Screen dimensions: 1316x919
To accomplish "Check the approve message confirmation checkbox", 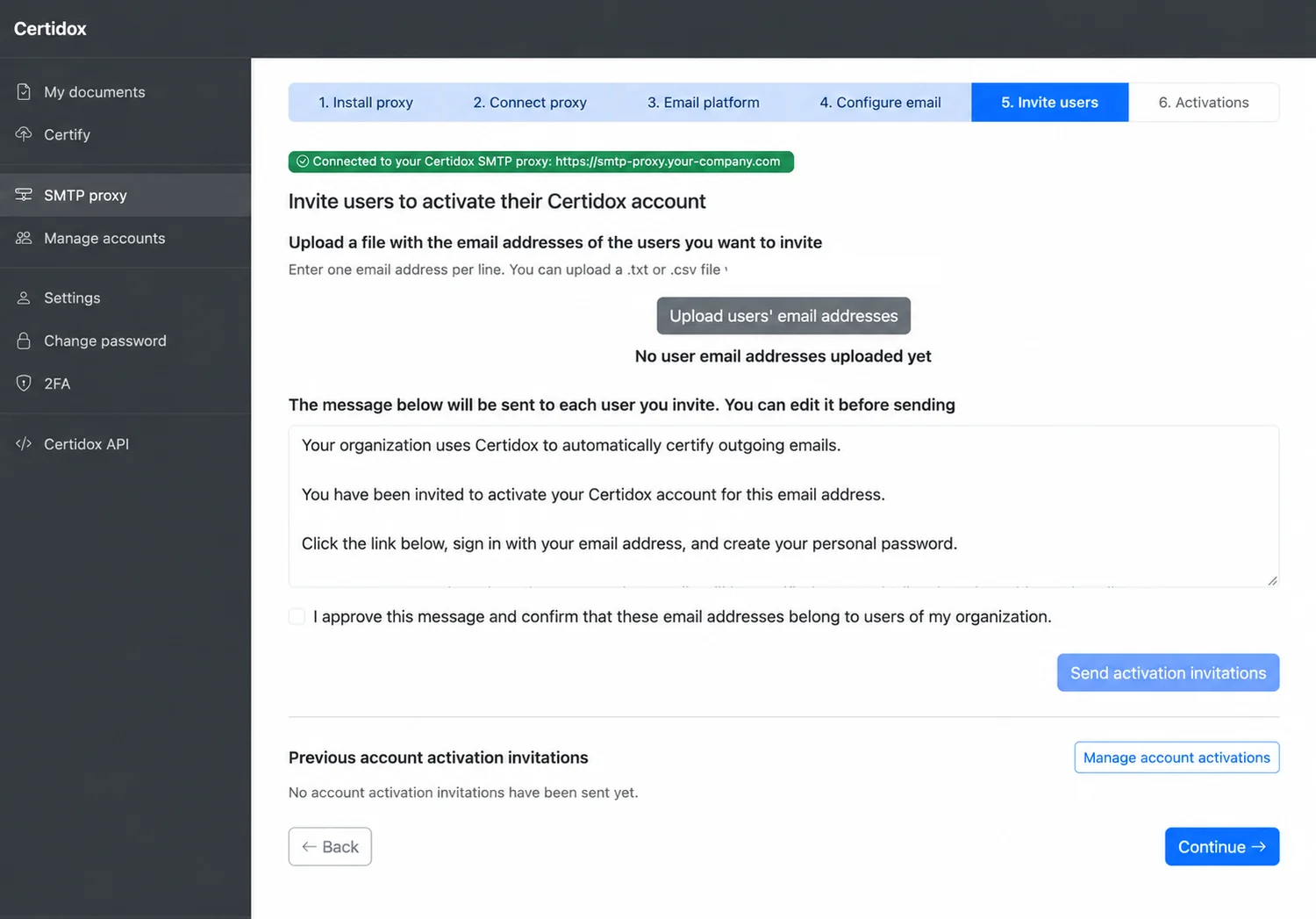I will [297, 616].
